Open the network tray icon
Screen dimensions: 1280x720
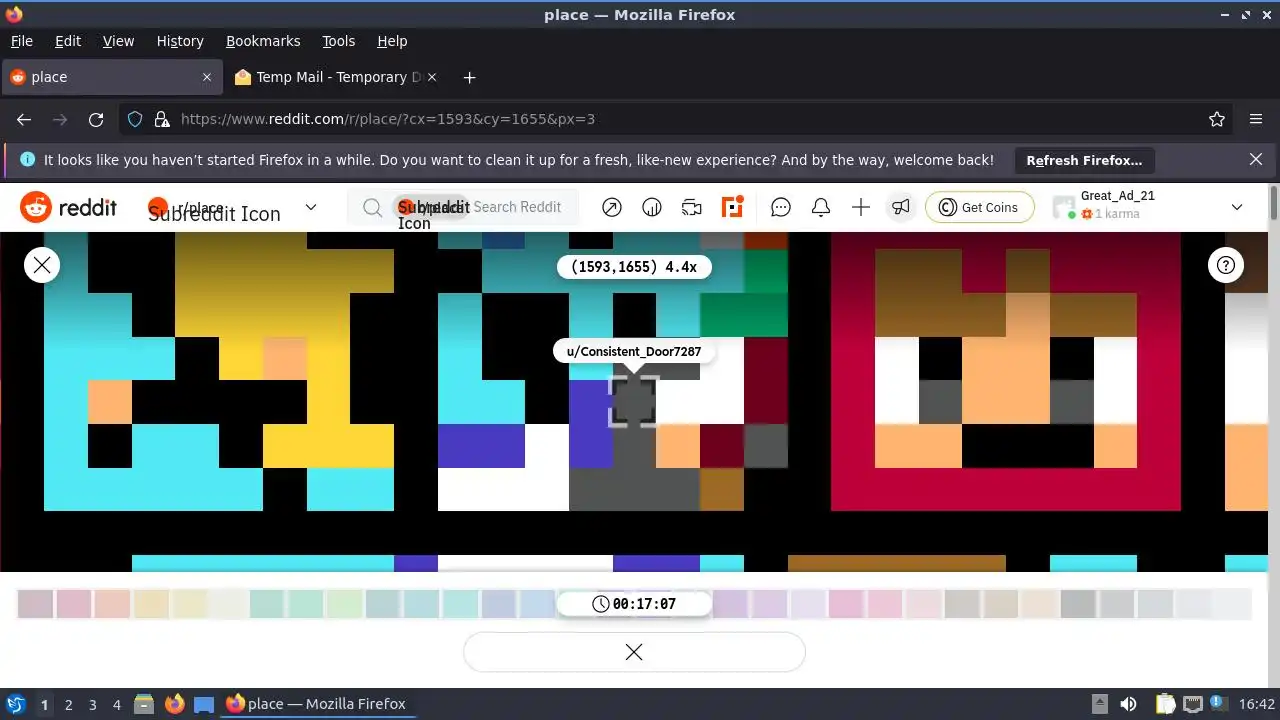point(1193,704)
